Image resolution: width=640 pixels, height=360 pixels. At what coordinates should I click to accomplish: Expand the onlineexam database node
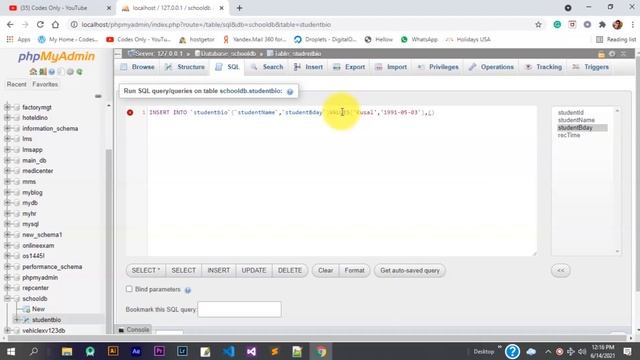(7, 246)
